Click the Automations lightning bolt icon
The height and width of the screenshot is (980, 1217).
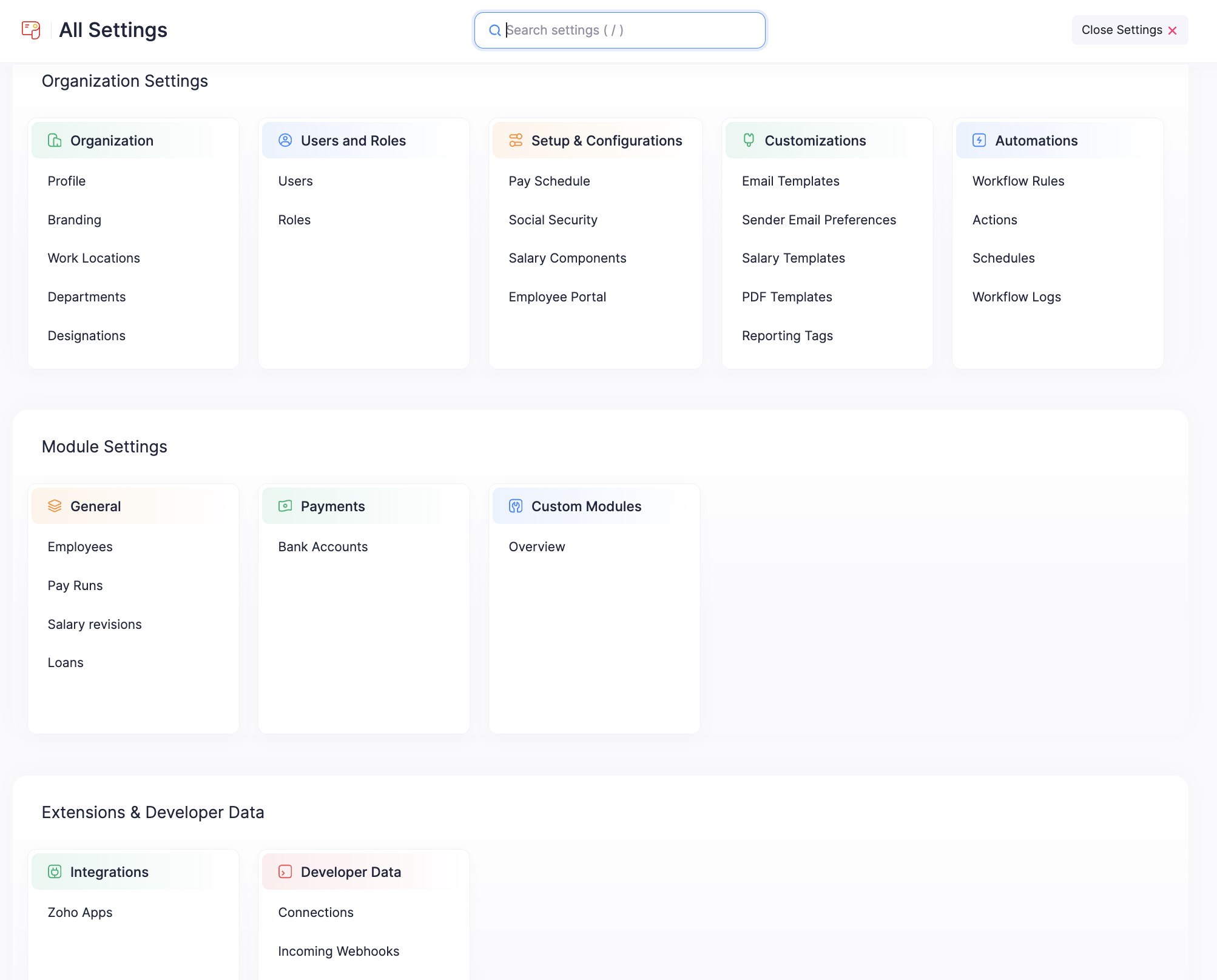click(x=979, y=141)
